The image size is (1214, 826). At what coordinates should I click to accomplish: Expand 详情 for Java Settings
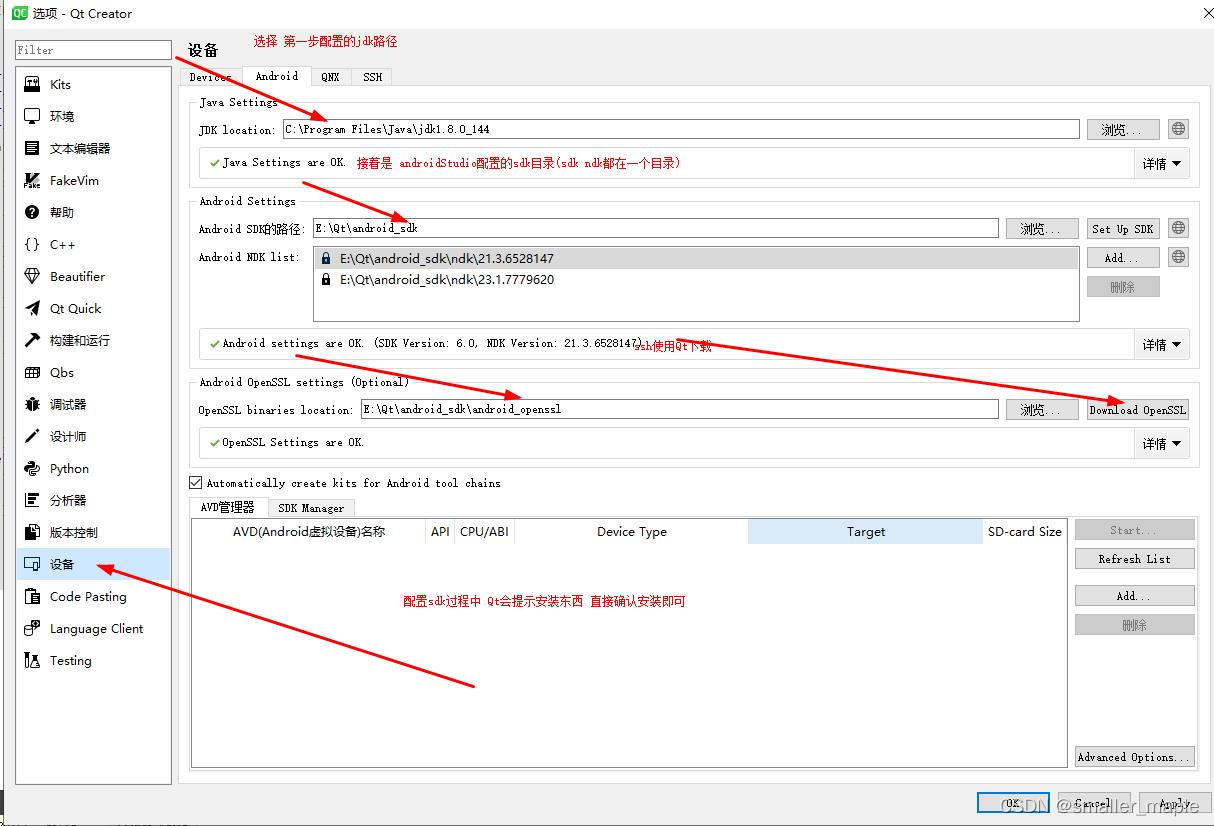[x=1161, y=163]
